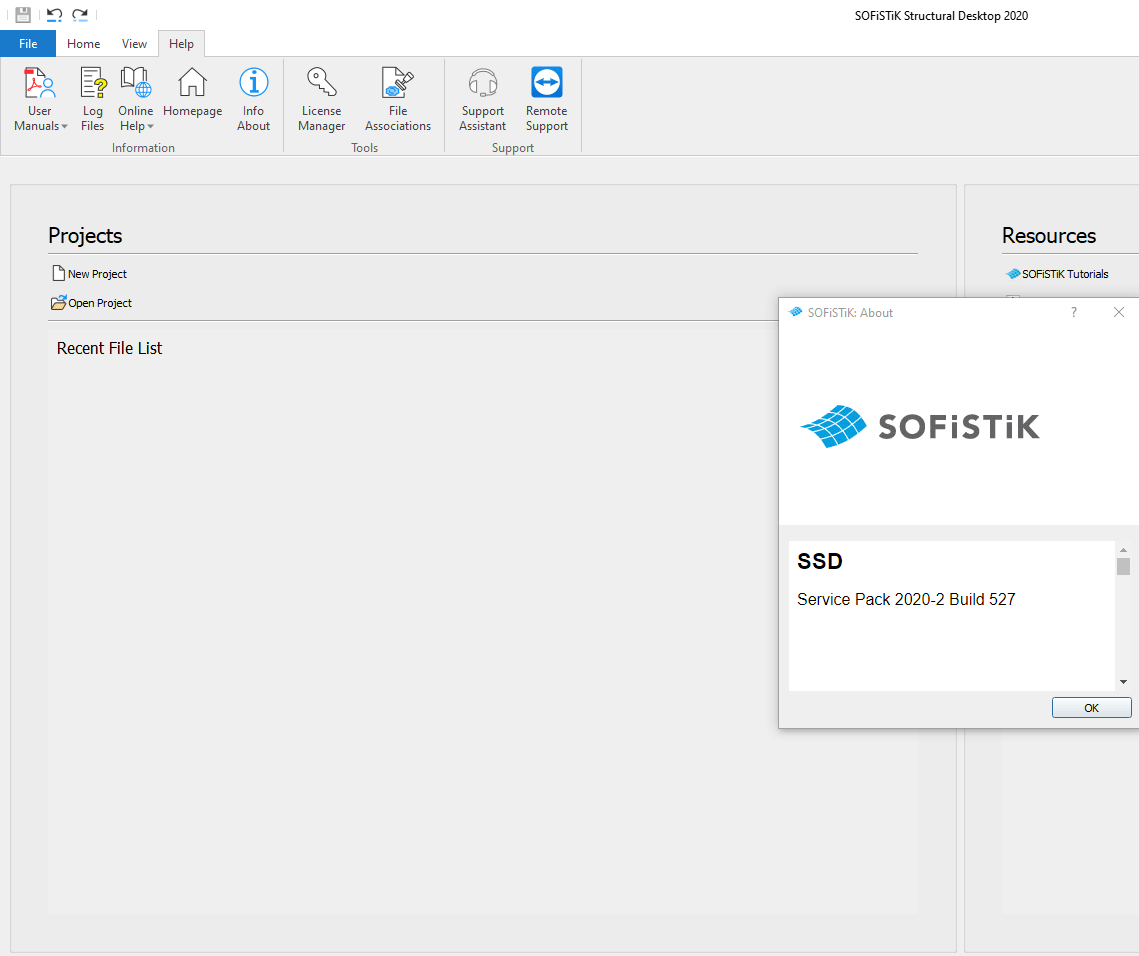Show the Info About dialog

pos(253,97)
